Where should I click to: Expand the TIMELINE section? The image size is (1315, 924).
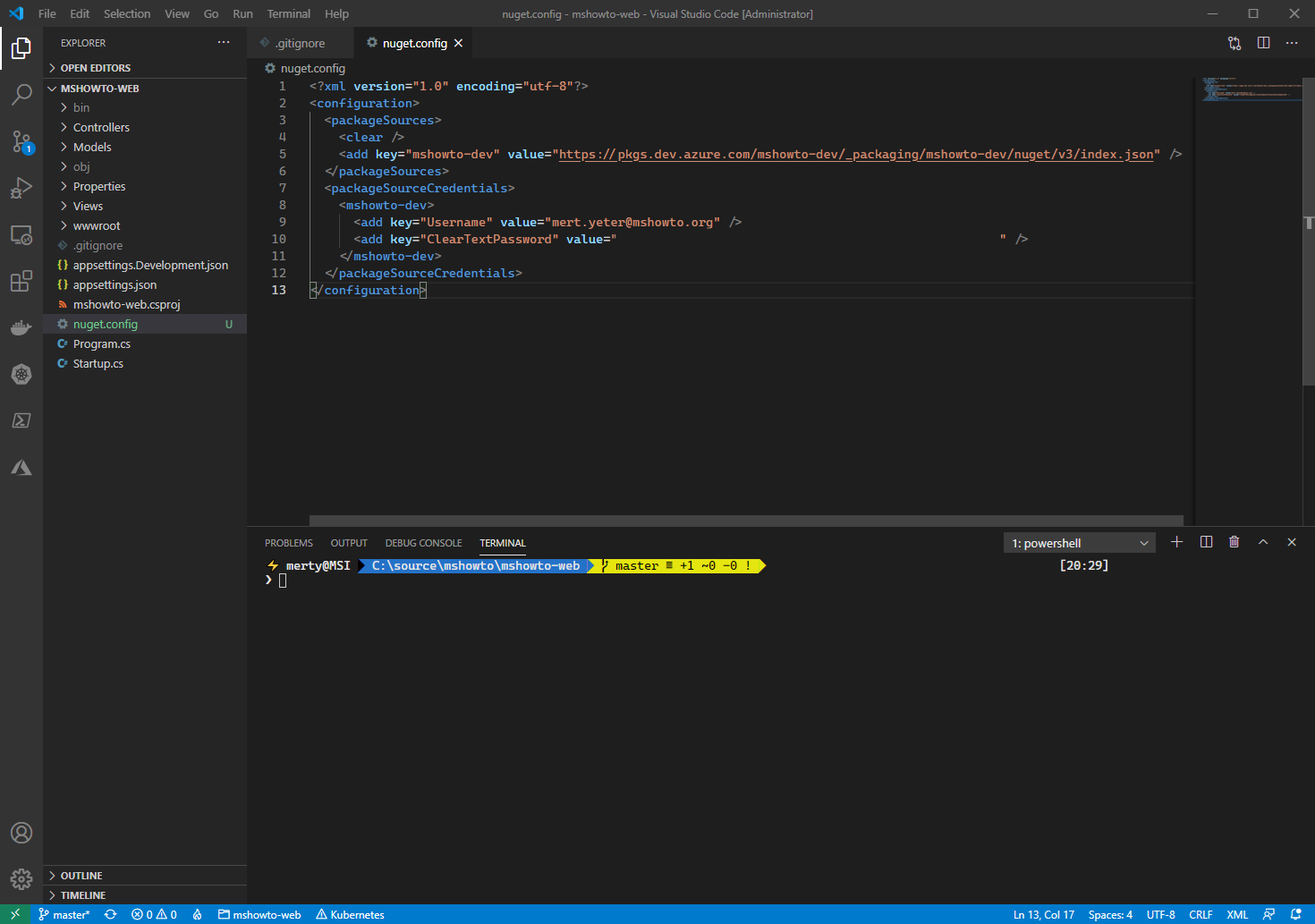(145, 895)
